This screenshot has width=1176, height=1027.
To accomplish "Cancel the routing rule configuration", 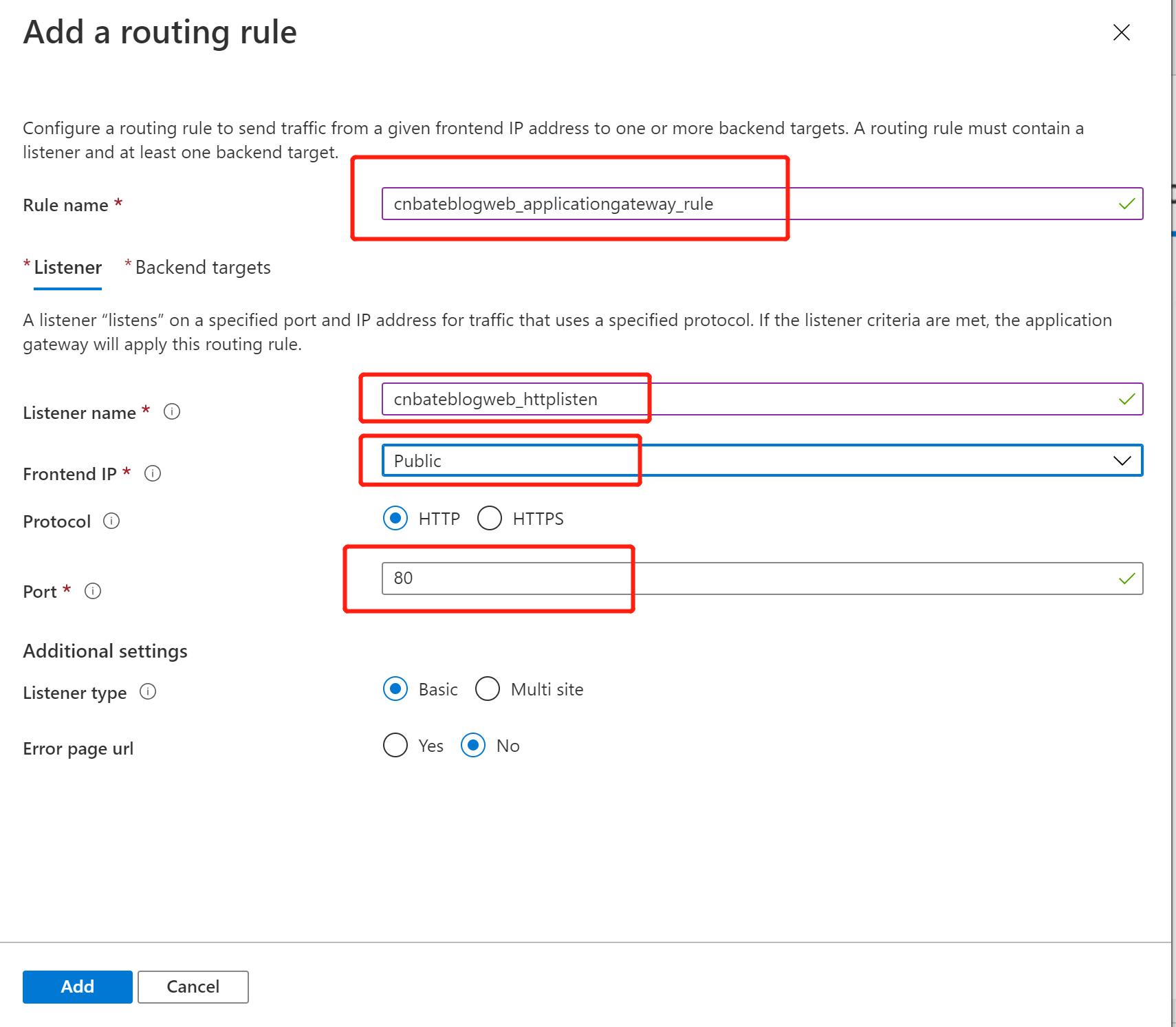I will tap(193, 986).
